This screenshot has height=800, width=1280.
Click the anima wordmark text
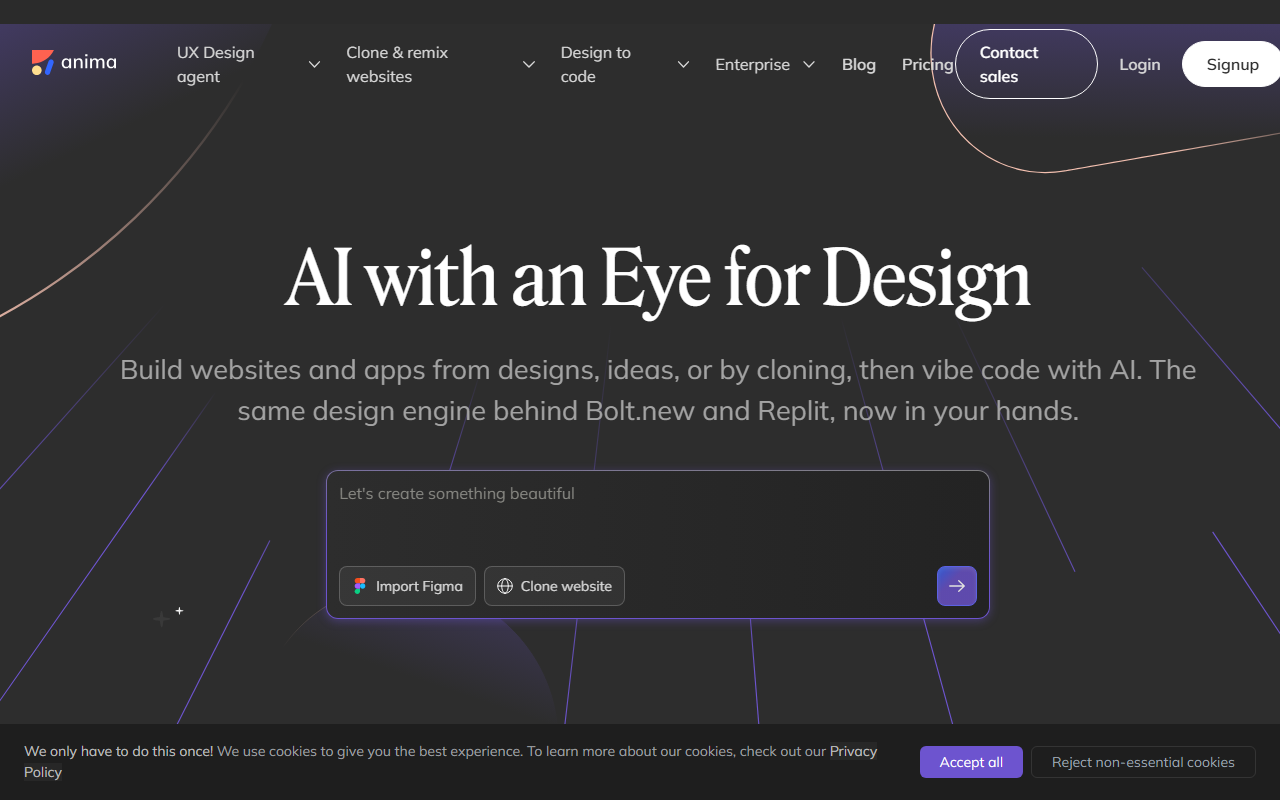pos(89,62)
